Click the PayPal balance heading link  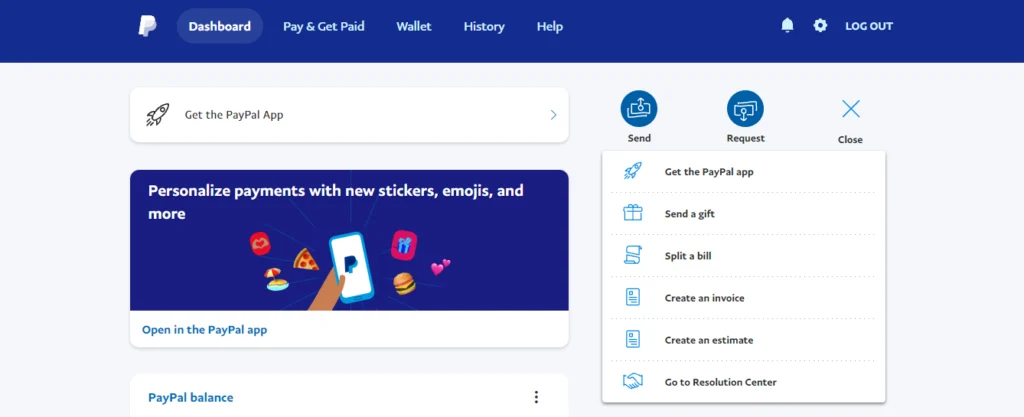pos(191,397)
